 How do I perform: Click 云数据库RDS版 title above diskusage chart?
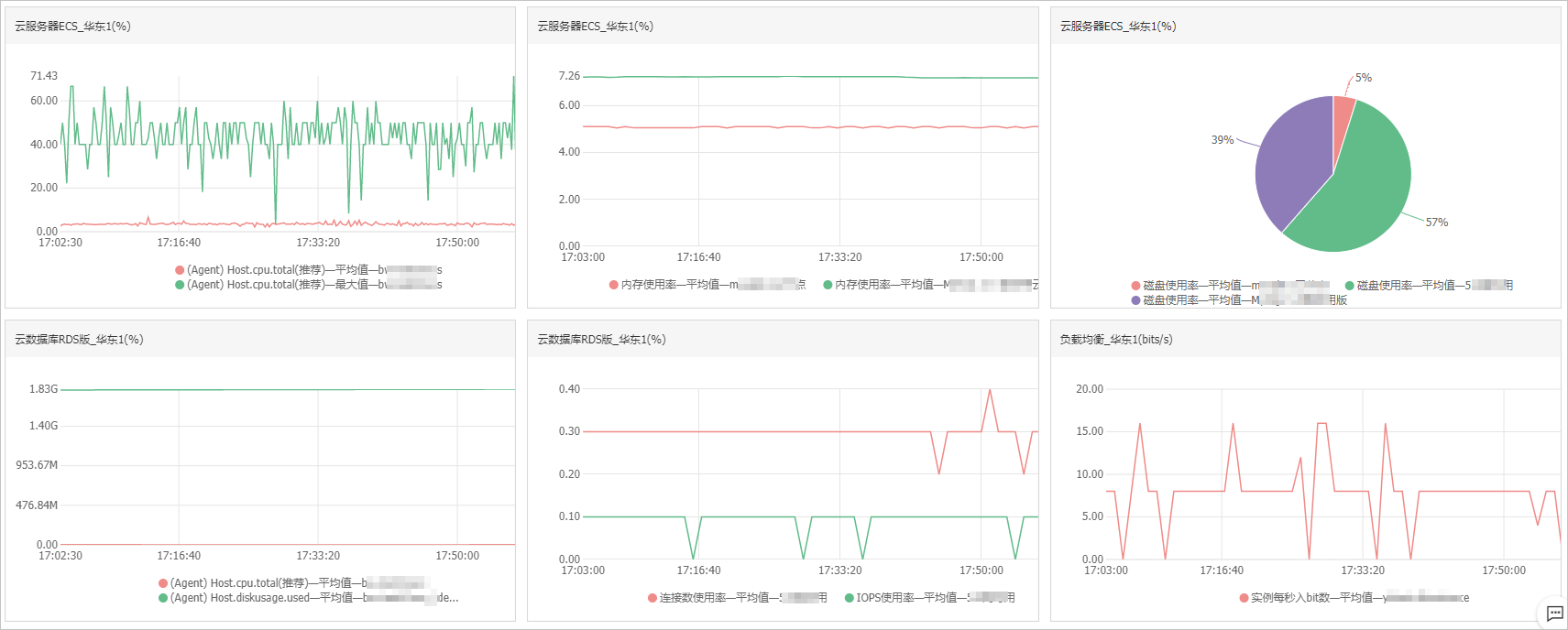point(79,340)
